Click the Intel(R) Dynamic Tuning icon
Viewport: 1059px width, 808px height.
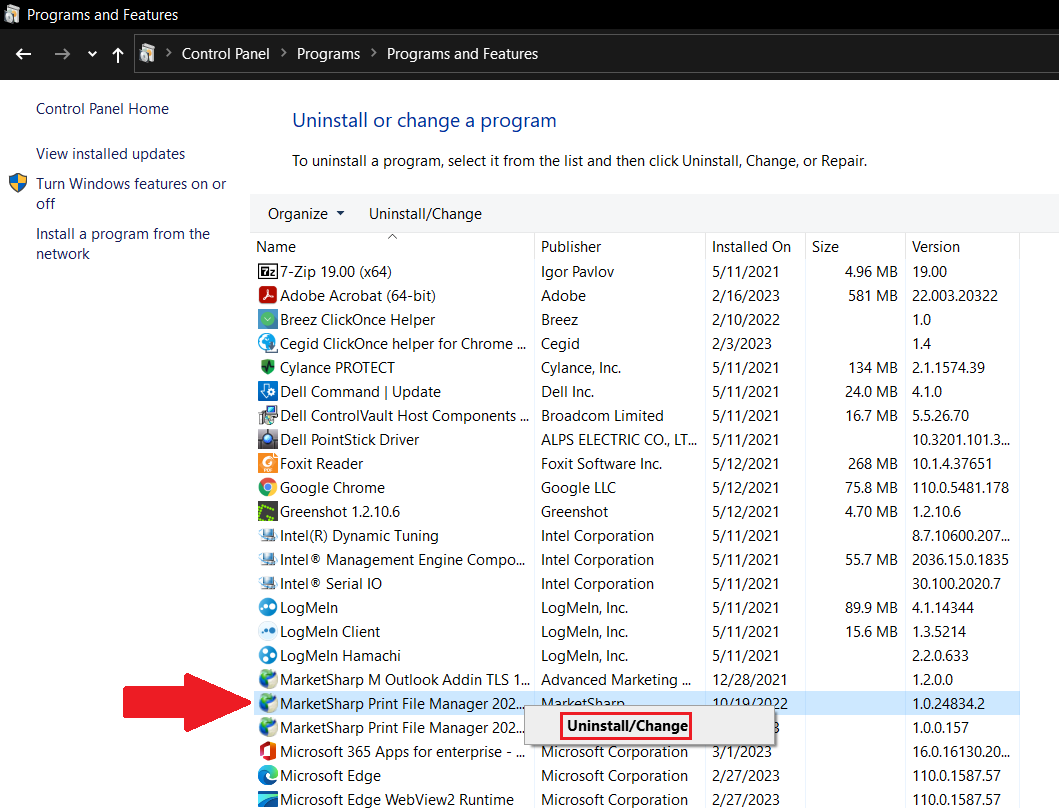[268, 535]
